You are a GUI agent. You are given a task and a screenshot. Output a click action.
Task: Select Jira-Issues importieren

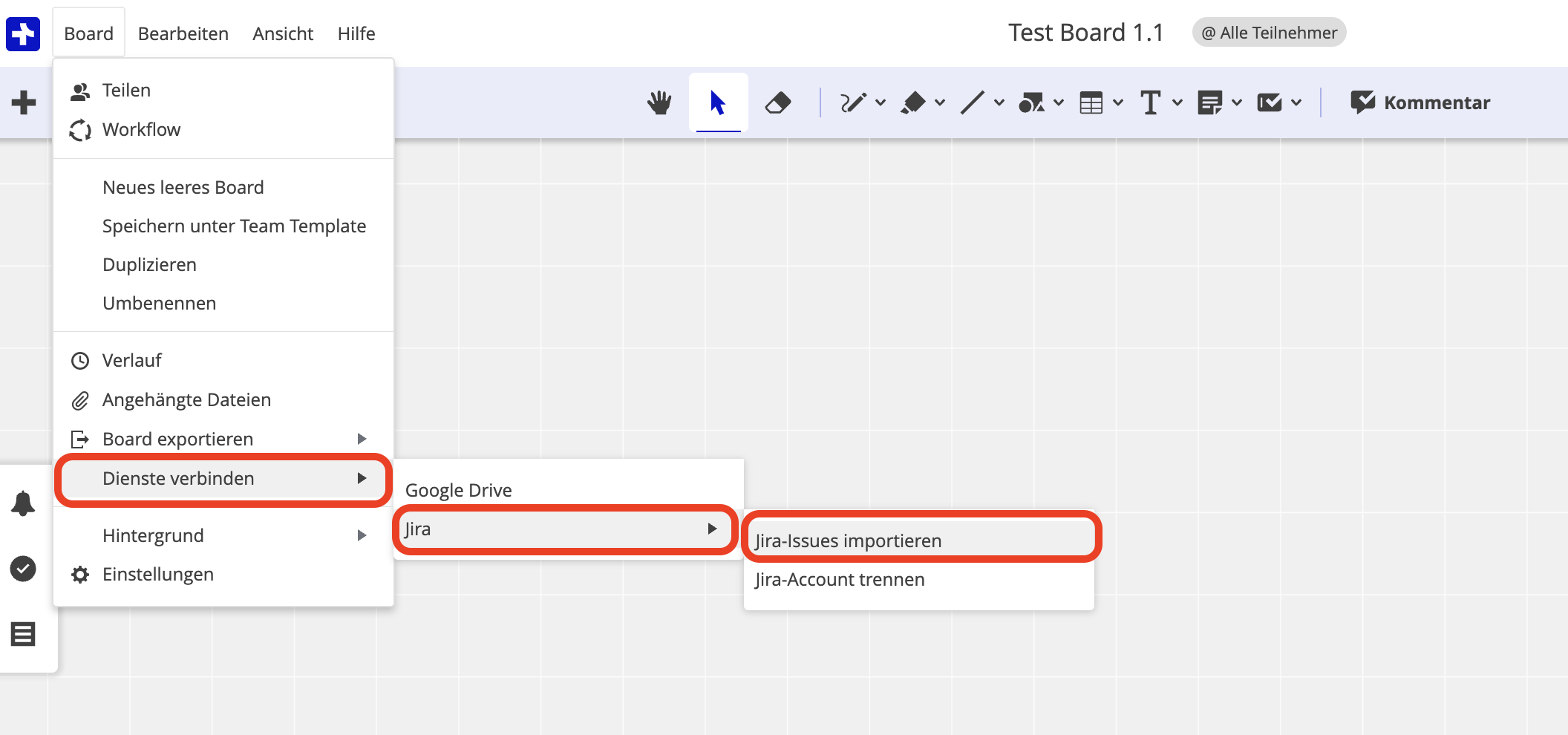[x=848, y=540]
